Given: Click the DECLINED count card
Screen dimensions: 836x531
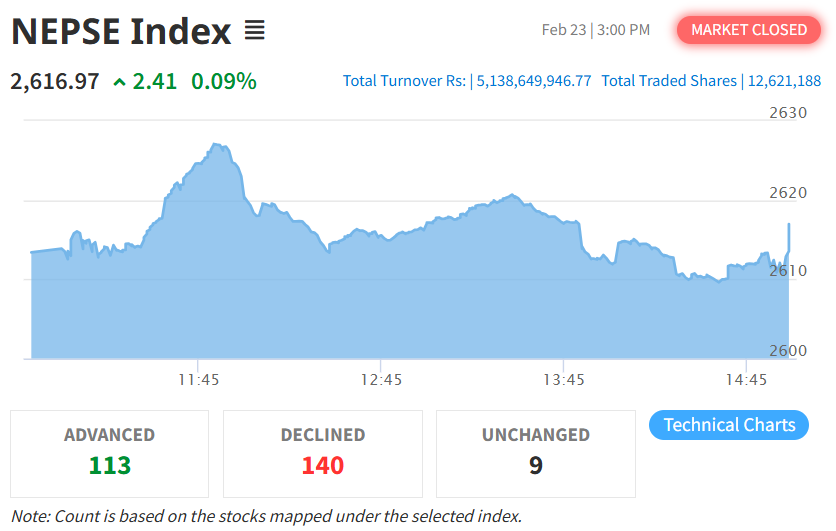Looking at the screenshot, I should pyautogui.click(x=322, y=453).
